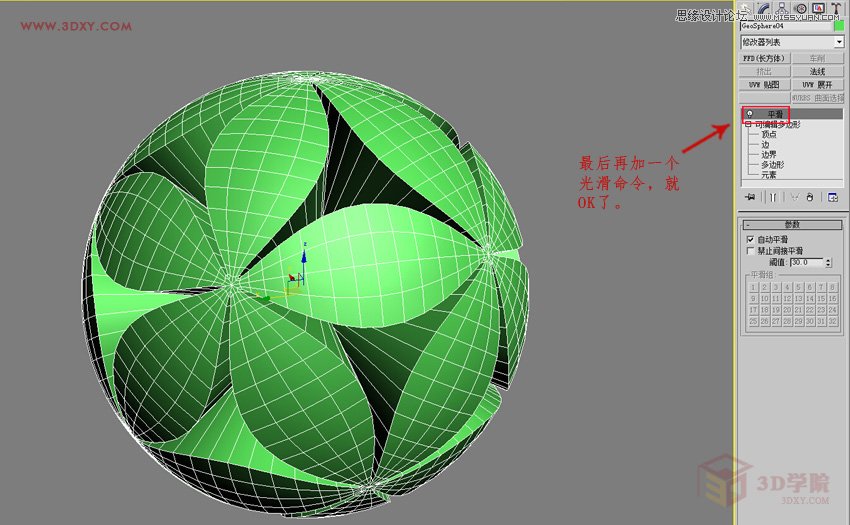850x525 pixels.
Task: Toggle the 平滑 modifier lightbulb icon
Action: 749,114
